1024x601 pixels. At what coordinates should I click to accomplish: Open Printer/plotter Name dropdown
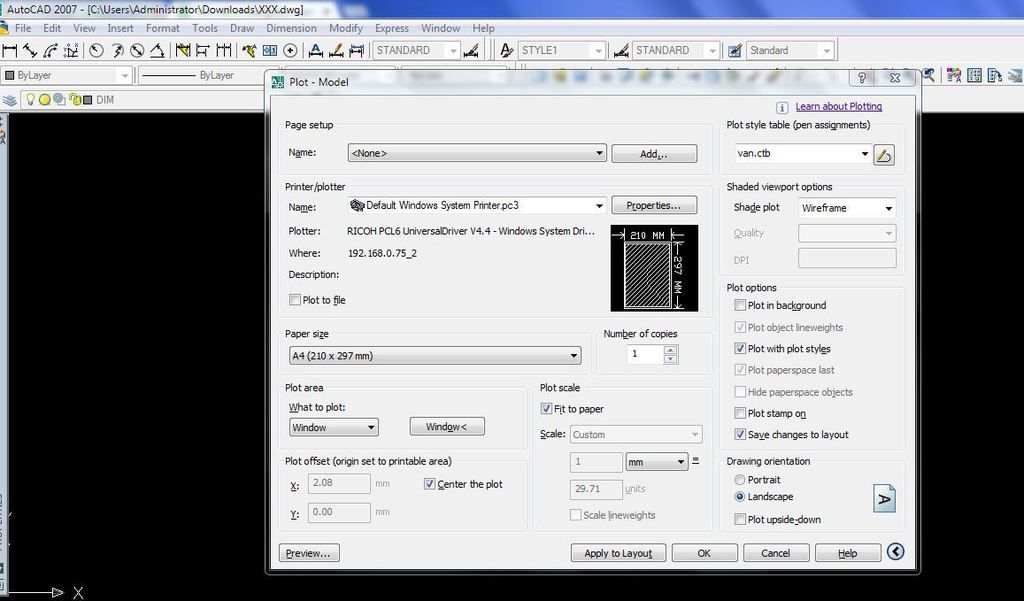(x=477, y=205)
